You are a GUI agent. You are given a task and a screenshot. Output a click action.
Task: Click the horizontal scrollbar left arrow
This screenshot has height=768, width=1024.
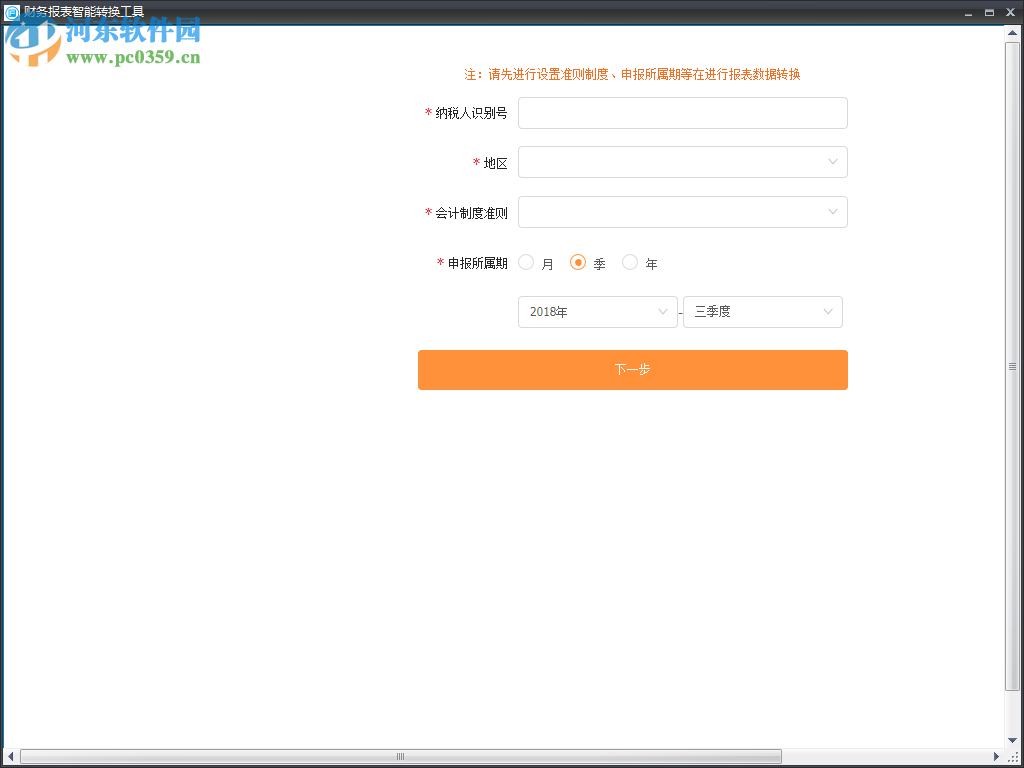point(8,757)
